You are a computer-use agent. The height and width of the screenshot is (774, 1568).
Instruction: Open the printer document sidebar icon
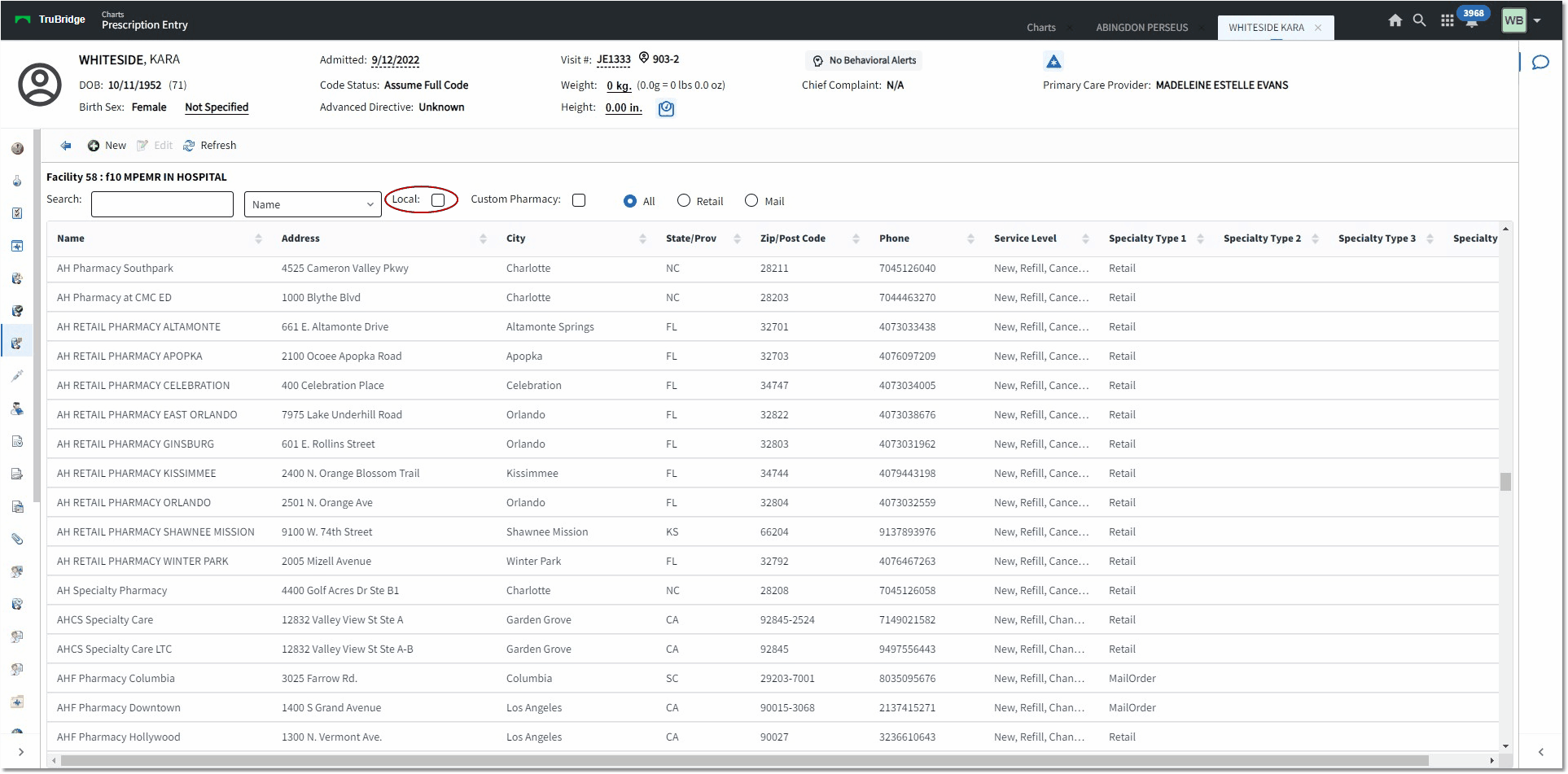coord(17,474)
